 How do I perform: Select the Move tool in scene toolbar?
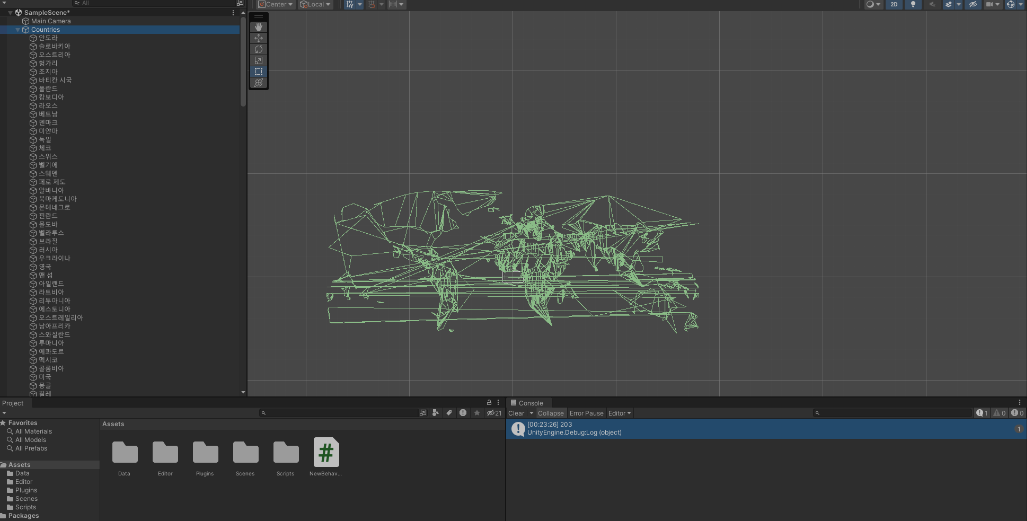point(259,38)
